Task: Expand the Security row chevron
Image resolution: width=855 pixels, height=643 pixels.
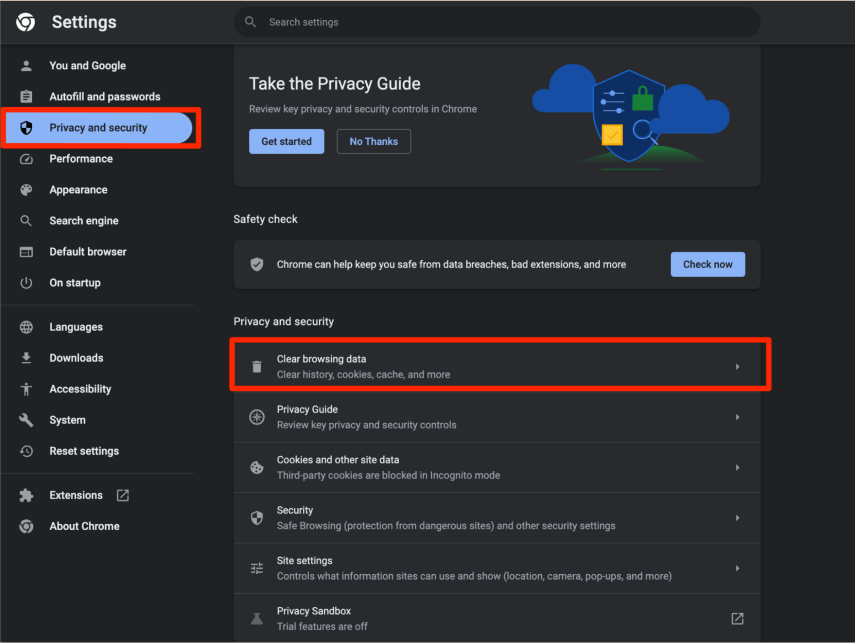Action: (x=737, y=518)
